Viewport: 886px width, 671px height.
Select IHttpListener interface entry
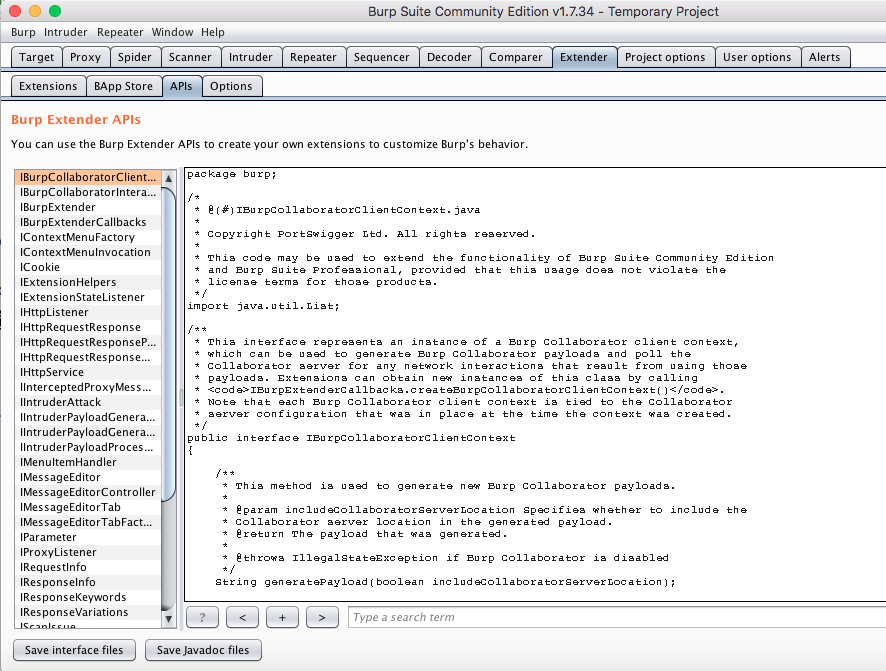(54, 312)
